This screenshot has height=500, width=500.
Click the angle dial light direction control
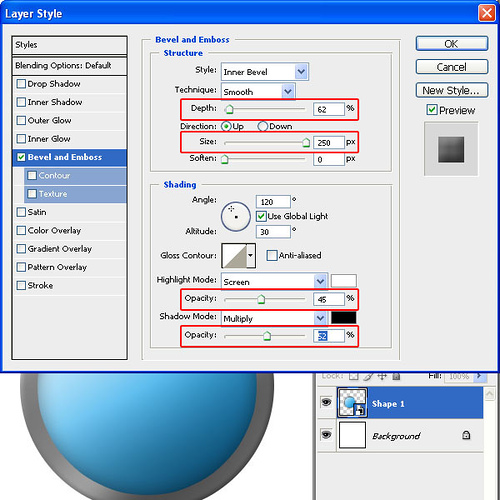236,216
